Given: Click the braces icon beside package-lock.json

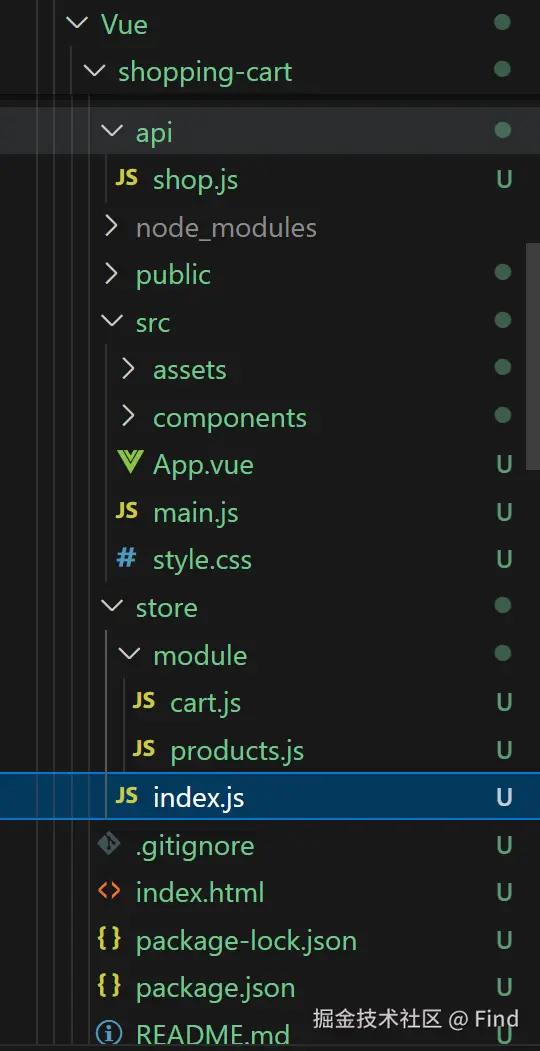Looking at the screenshot, I should (x=109, y=939).
